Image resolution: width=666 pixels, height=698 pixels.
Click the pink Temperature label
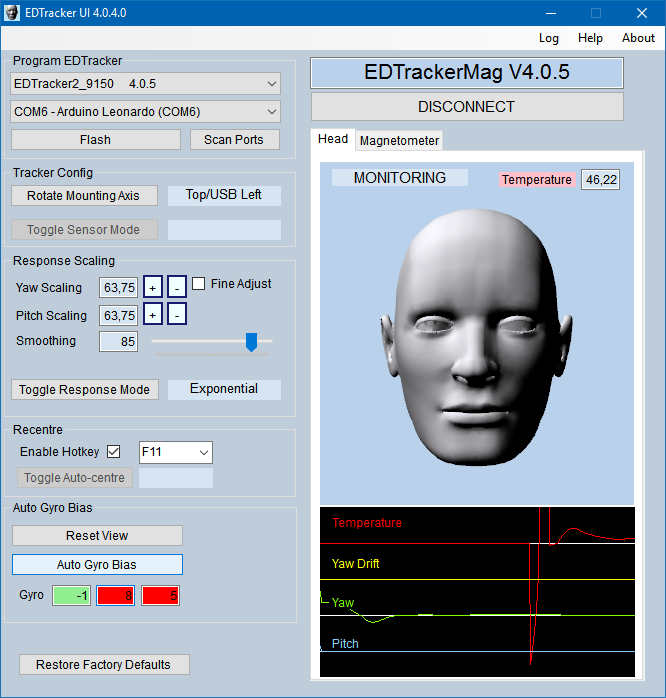click(537, 180)
